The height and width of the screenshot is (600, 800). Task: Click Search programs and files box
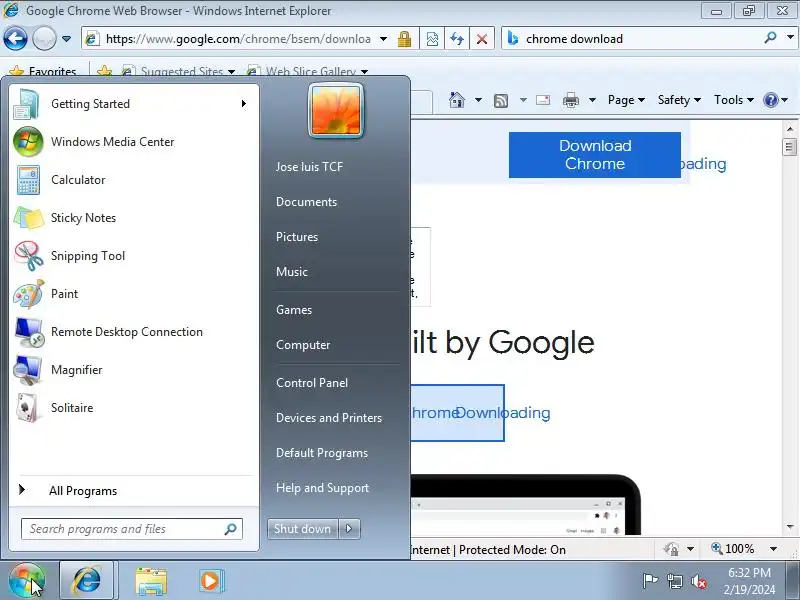132,529
